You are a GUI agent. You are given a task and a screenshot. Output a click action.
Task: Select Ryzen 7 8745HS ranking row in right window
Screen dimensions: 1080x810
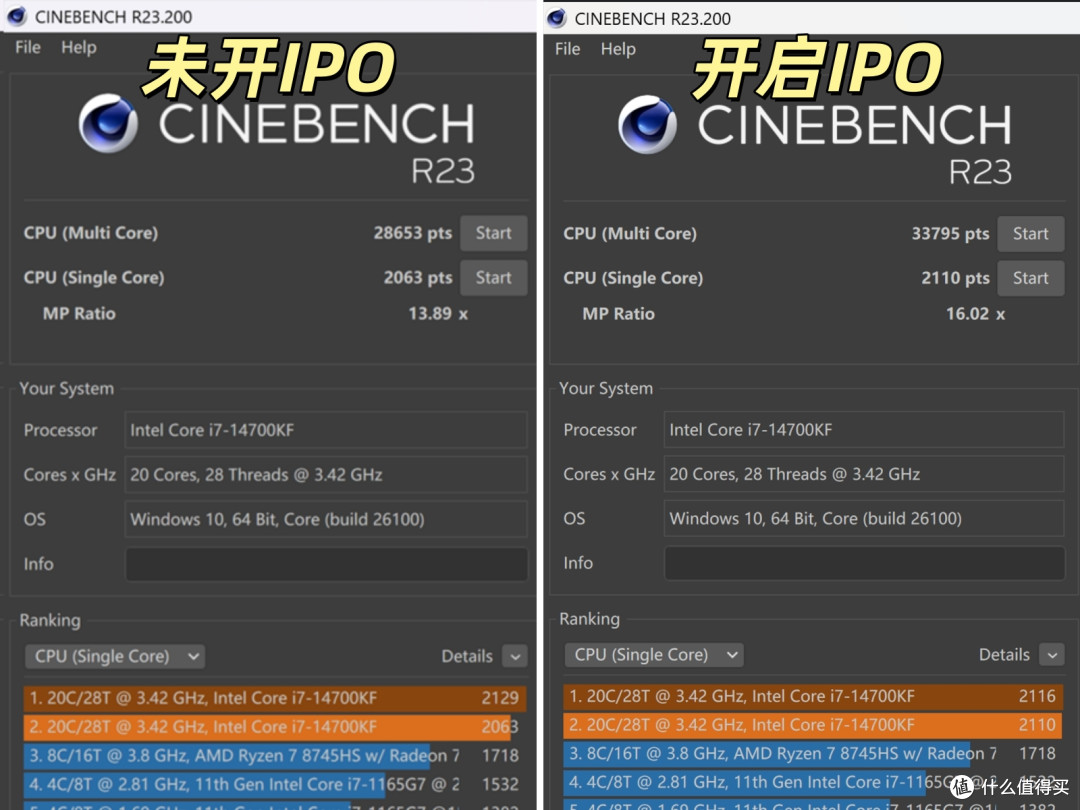[x=813, y=754]
